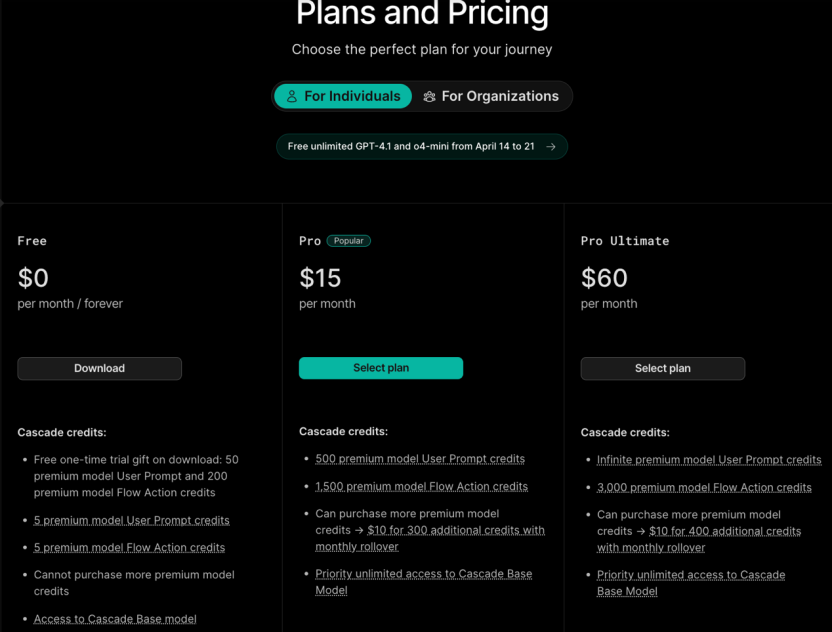Click the arrow icon in the GPT-4.1 banner
Screen dimensions: 832x632
(x=551, y=147)
